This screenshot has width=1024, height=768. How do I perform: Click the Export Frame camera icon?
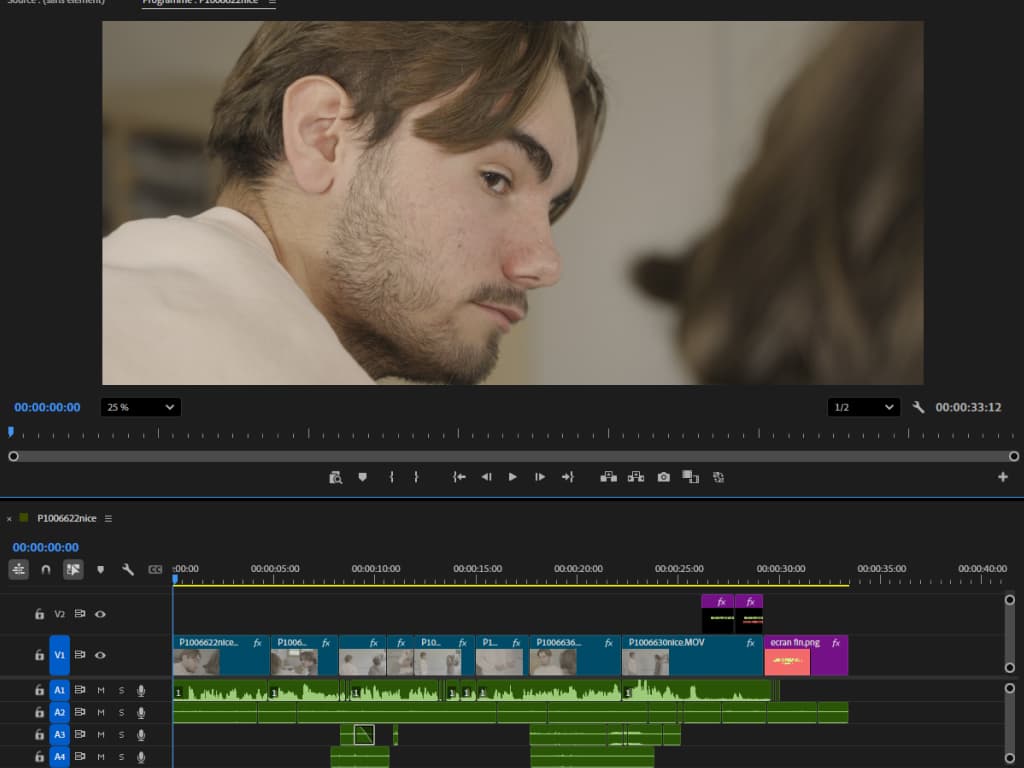pos(663,477)
